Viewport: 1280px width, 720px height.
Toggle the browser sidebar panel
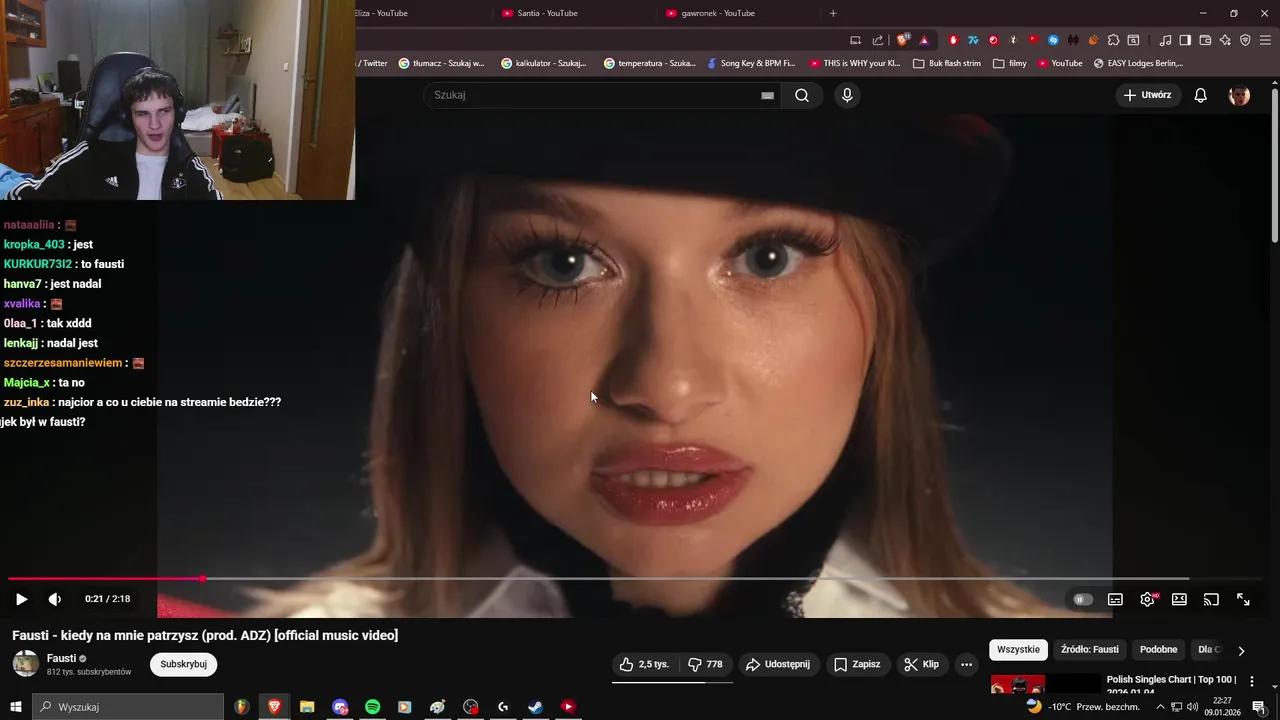pyautogui.click(x=1185, y=40)
